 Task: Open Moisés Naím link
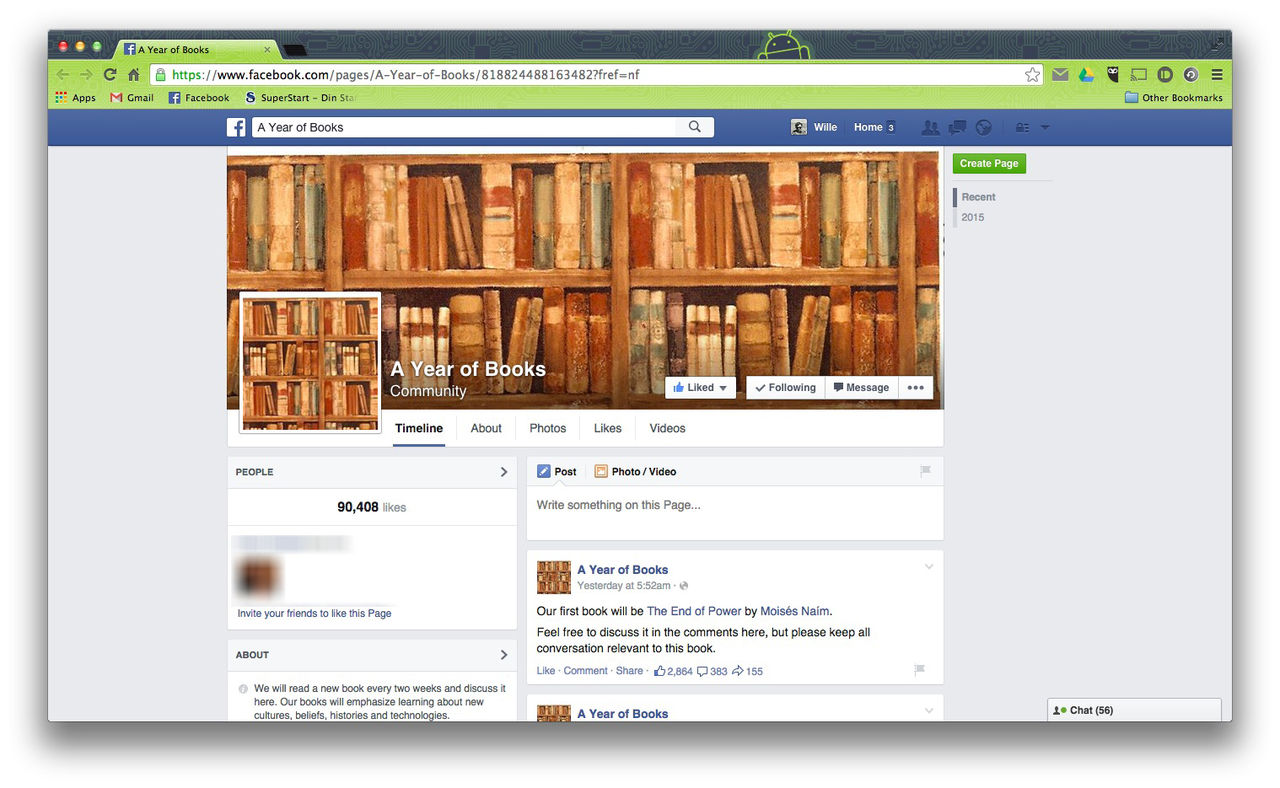pyautogui.click(x=795, y=611)
